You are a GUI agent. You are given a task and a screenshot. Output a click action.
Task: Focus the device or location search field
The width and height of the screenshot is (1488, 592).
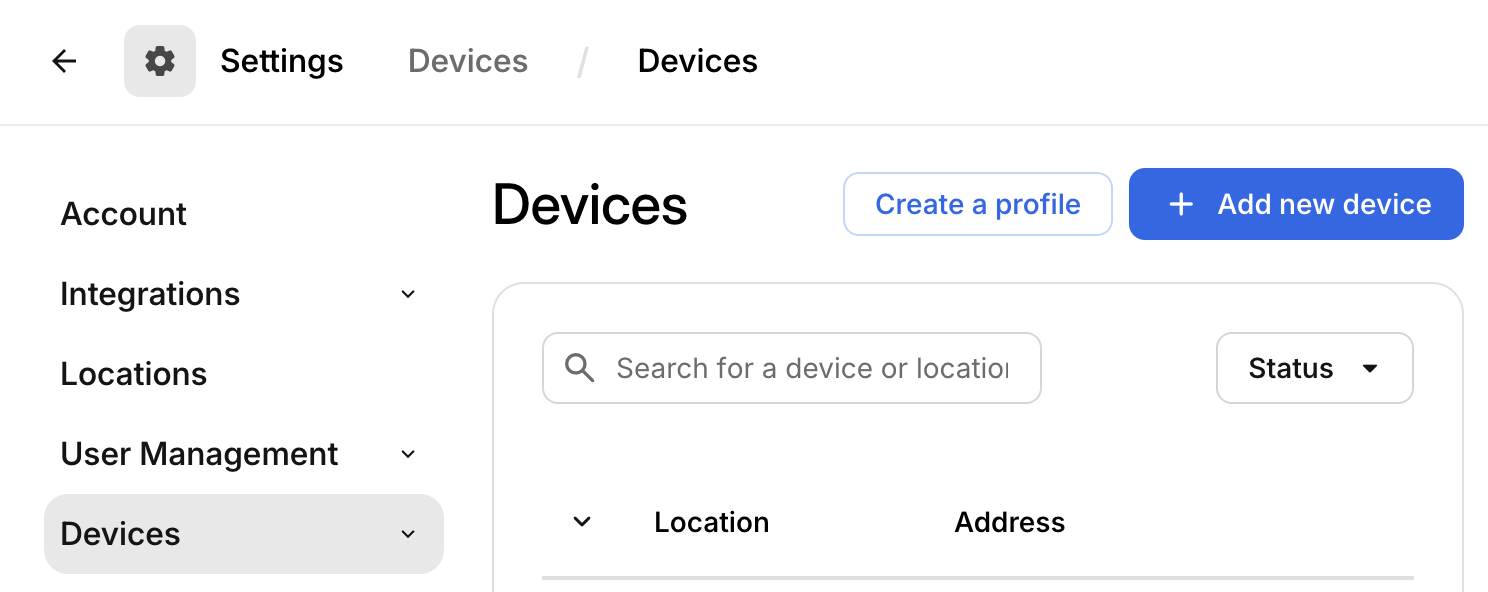[792, 368]
